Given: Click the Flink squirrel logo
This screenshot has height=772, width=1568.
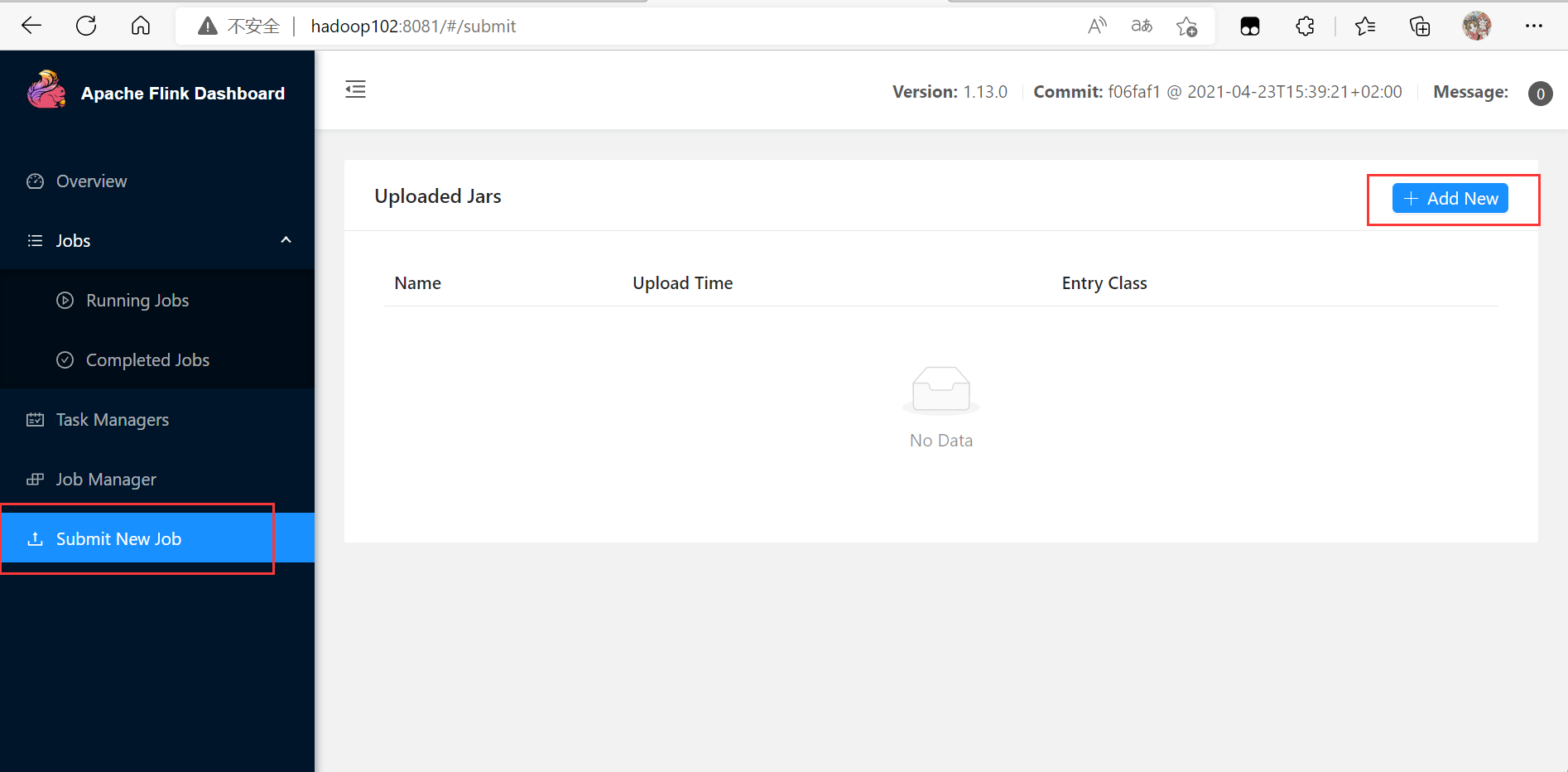Looking at the screenshot, I should tap(46, 89).
